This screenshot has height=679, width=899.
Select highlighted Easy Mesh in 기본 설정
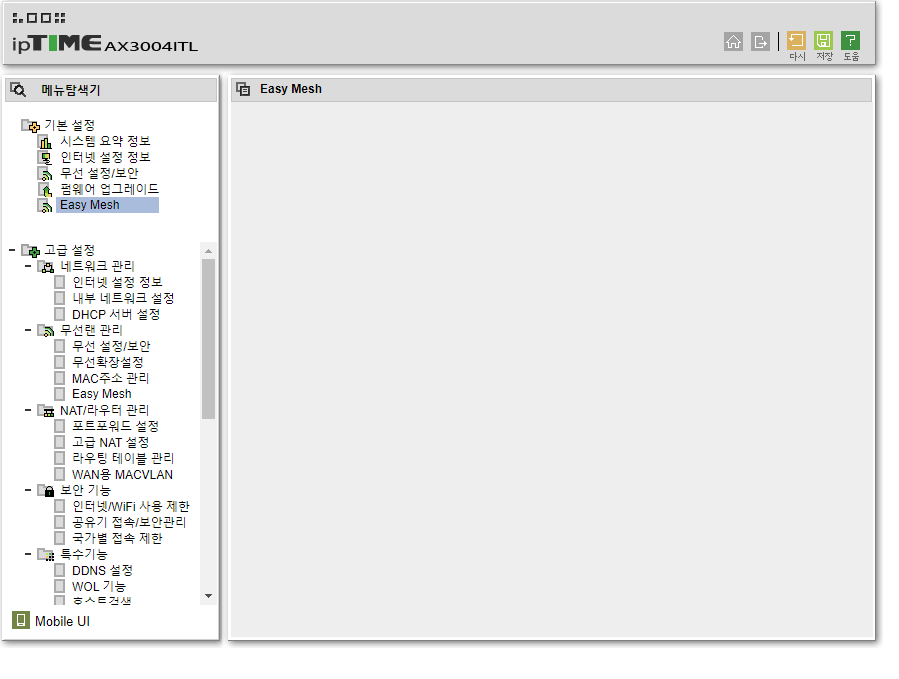click(x=107, y=205)
